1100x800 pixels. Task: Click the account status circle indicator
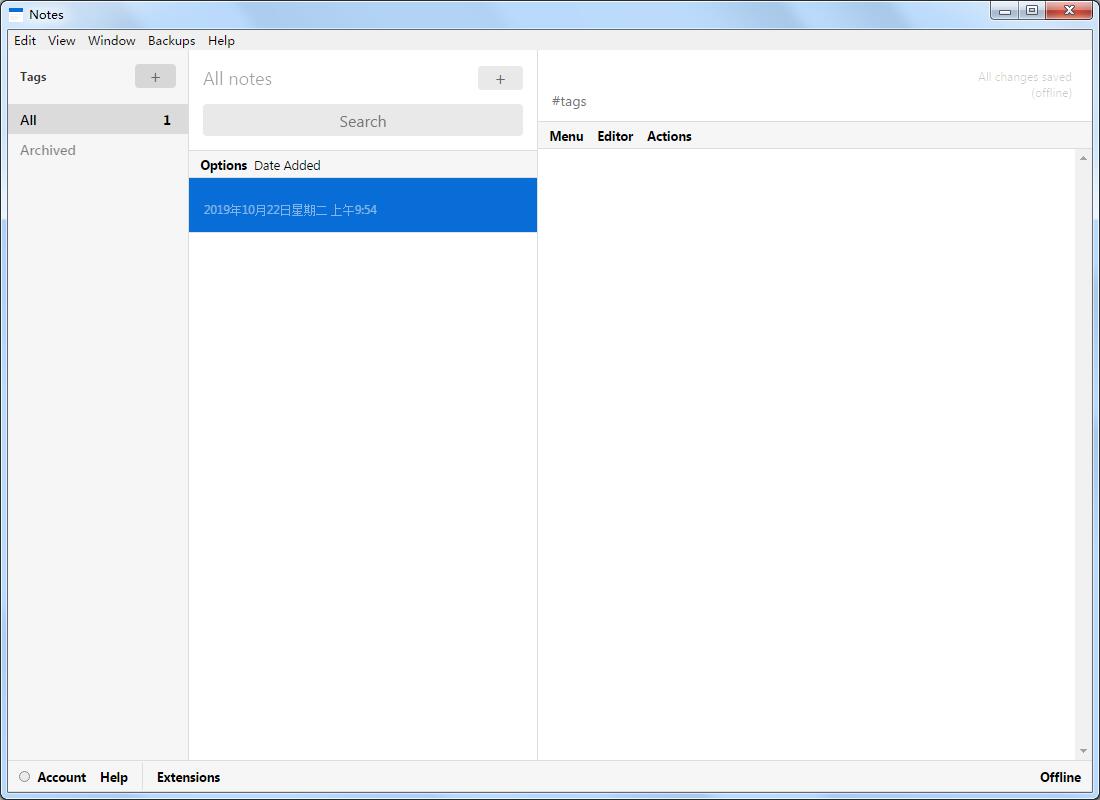tap(25, 777)
